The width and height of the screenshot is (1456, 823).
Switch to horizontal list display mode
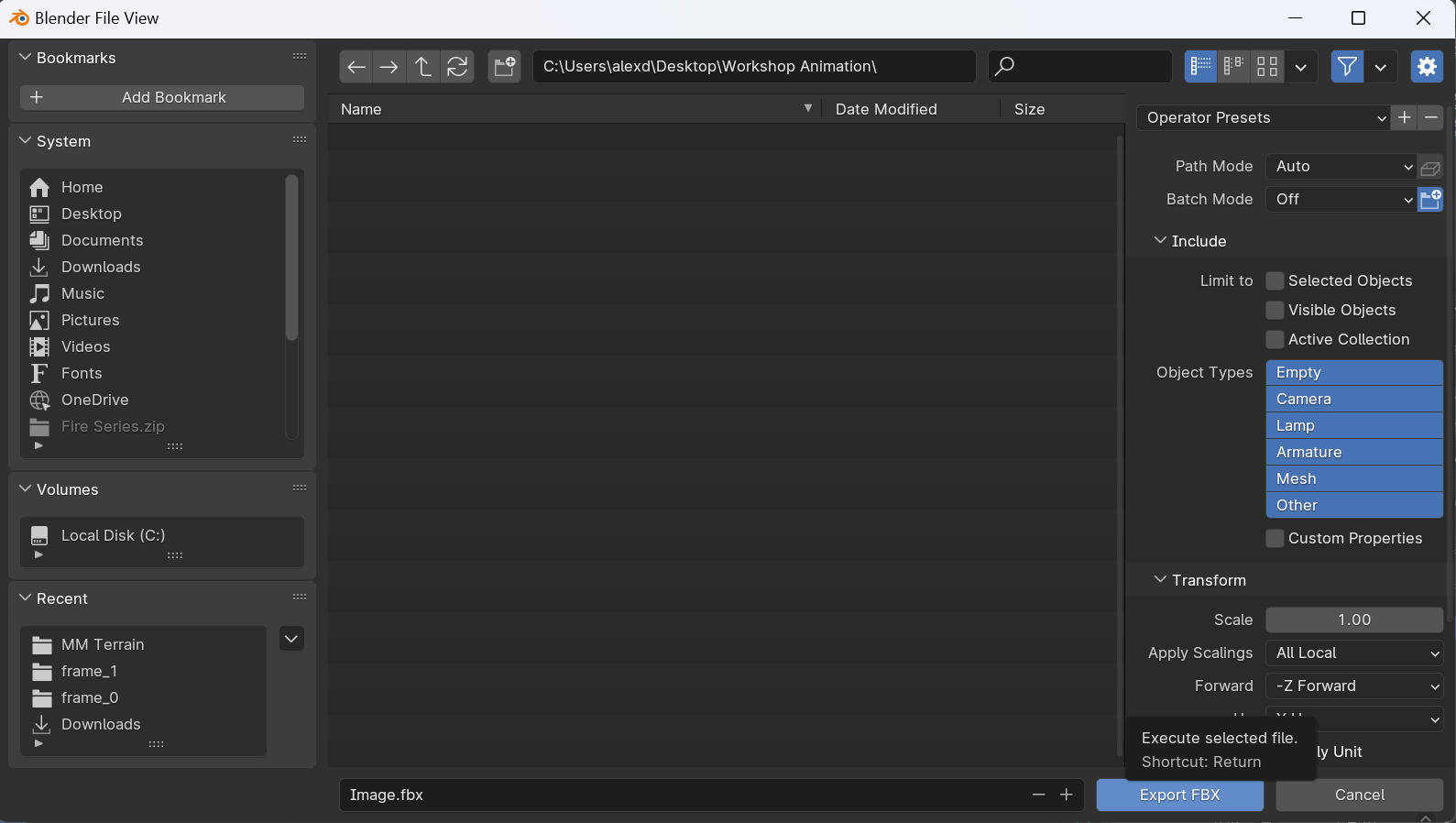pos(1234,67)
